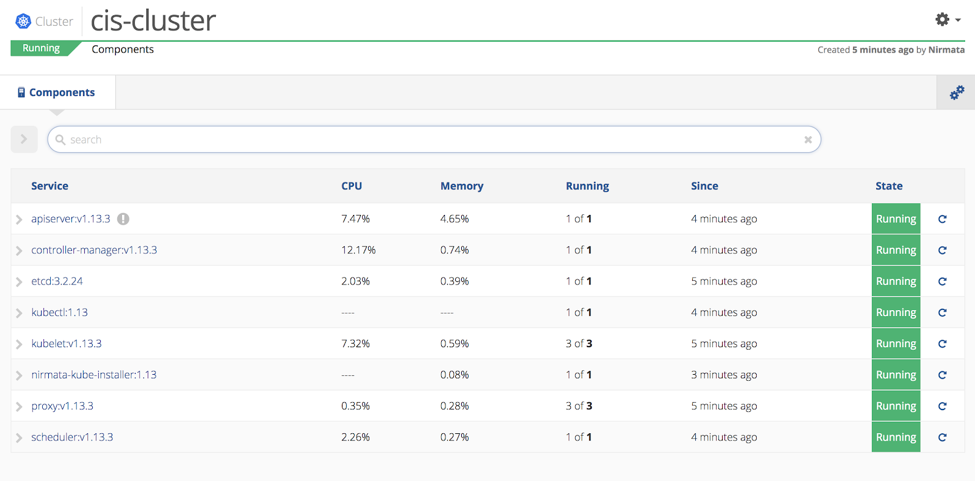Expand the scheduler:v1.13.3 row
This screenshot has width=975, height=481.
click(x=19, y=437)
